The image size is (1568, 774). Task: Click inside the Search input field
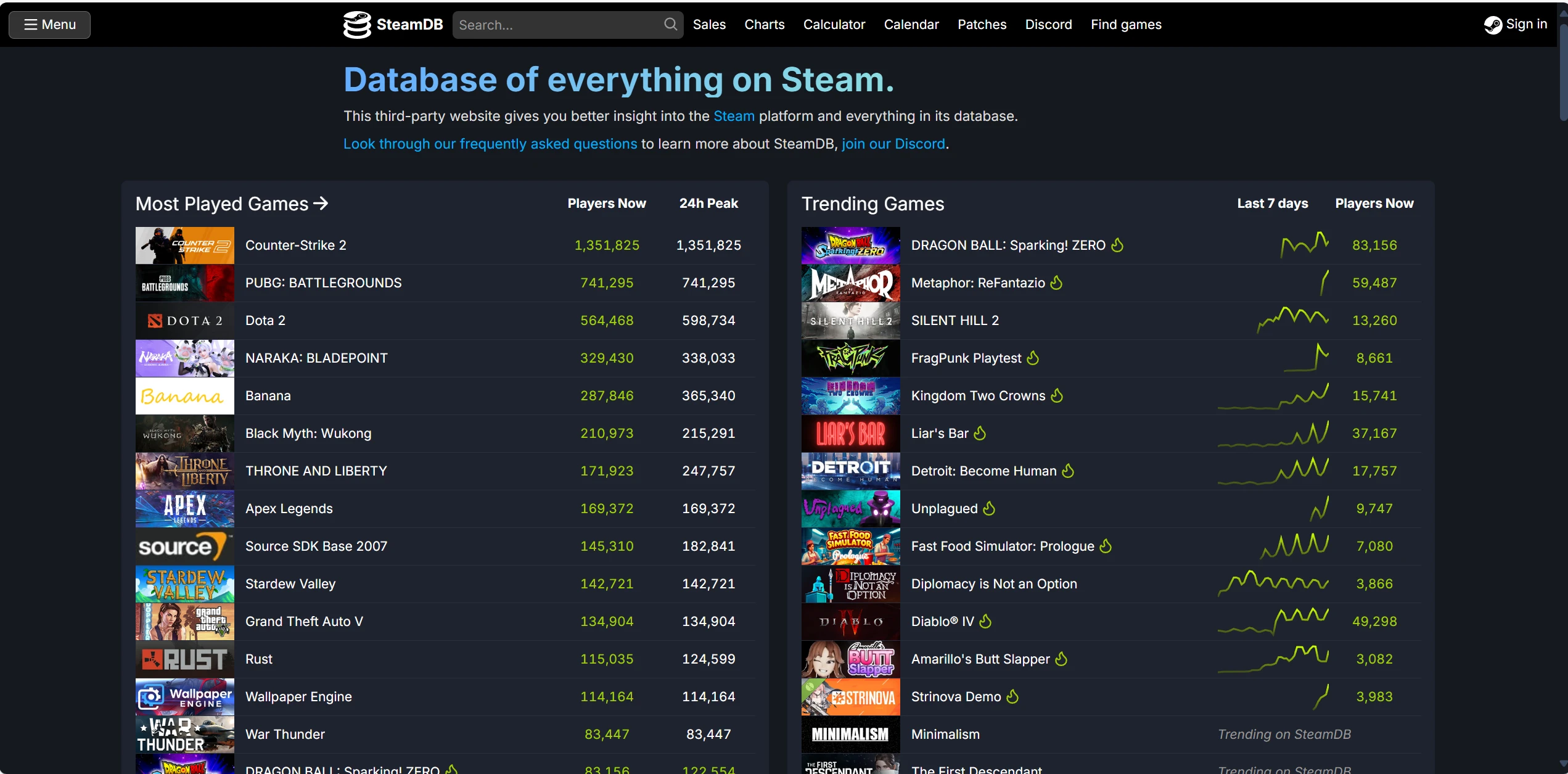(555, 25)
